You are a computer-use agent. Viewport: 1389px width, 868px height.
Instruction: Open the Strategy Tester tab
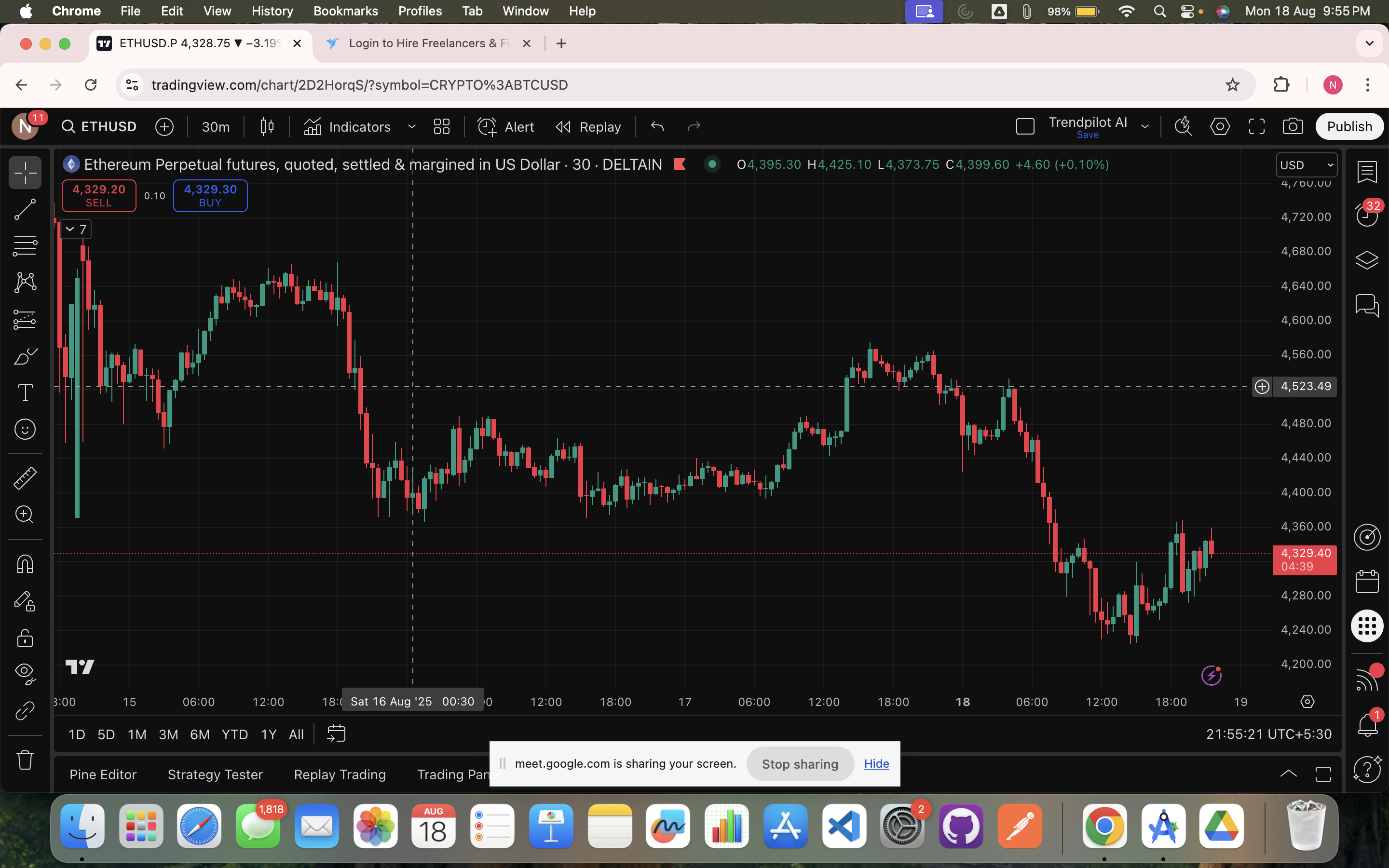point(215,774)
